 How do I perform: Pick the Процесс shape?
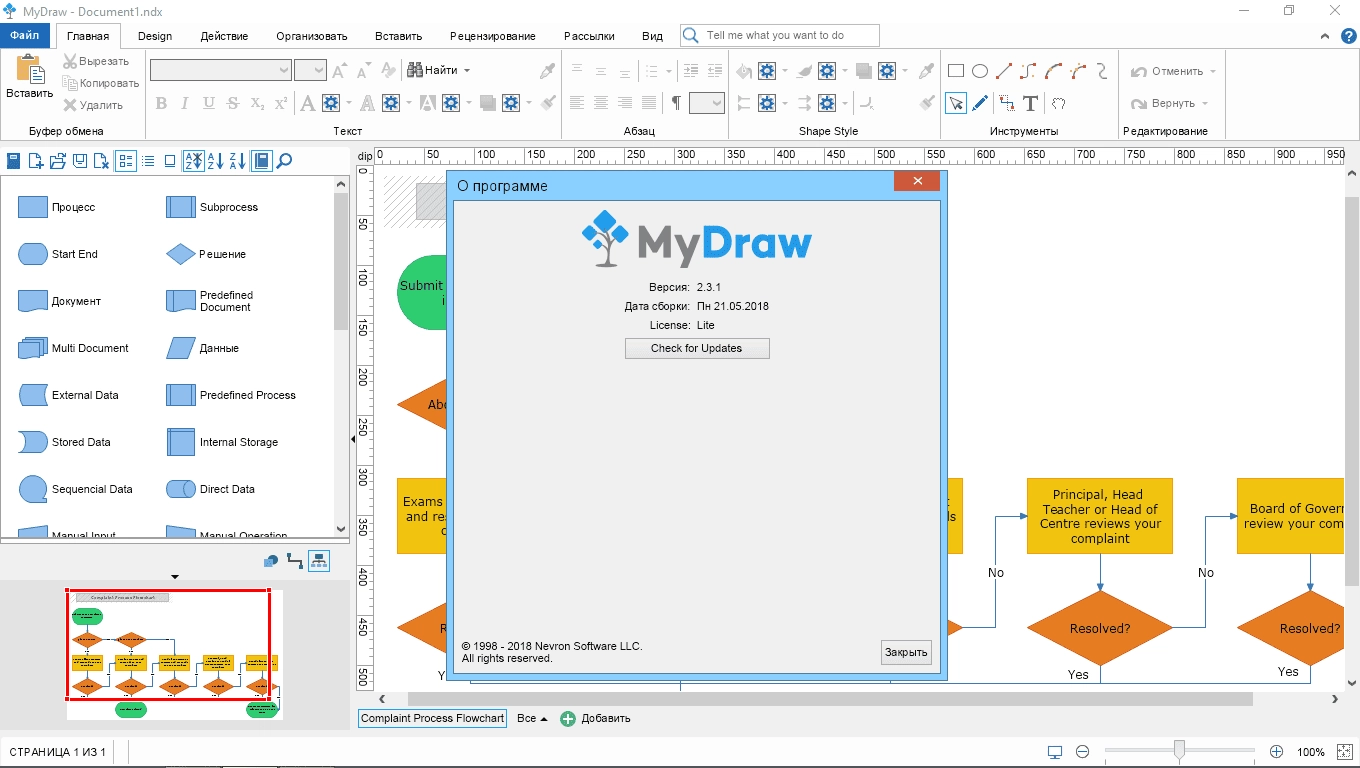58,207
